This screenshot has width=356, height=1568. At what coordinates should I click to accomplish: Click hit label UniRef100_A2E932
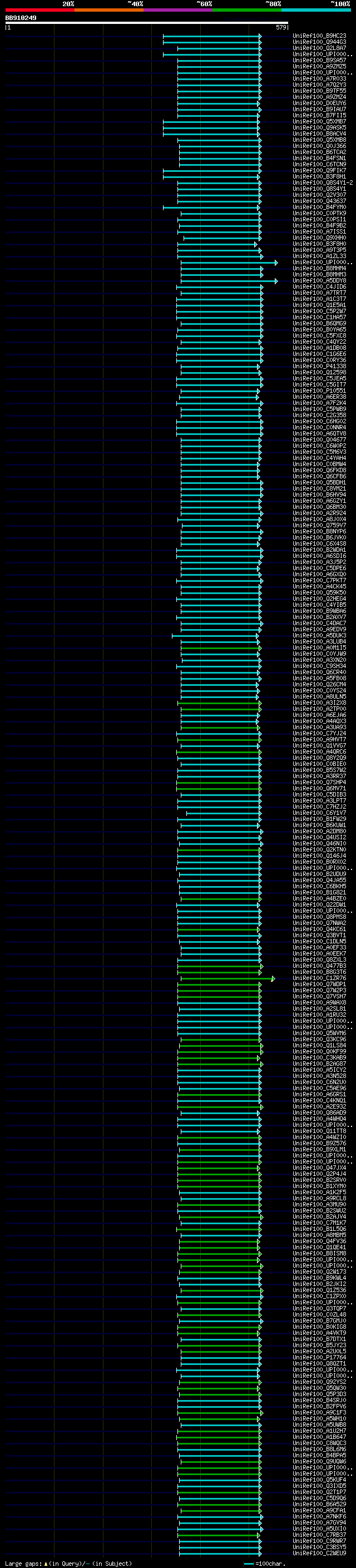point(319,1106)
